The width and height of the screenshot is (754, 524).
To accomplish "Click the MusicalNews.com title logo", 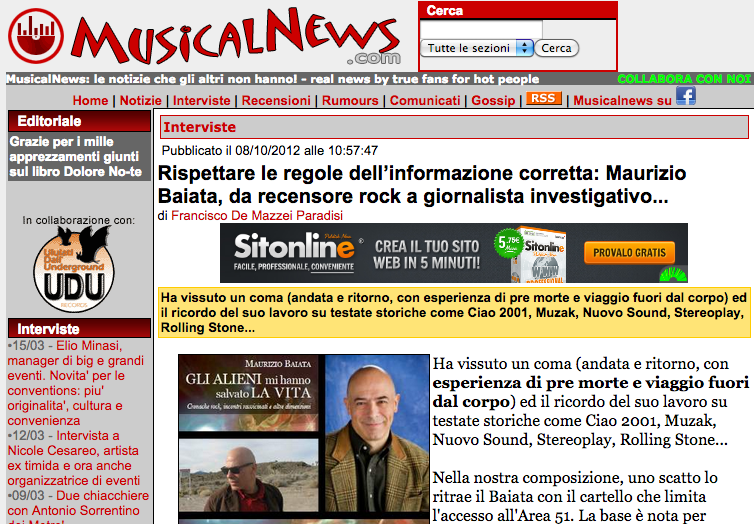I will [x=237, y=37].
